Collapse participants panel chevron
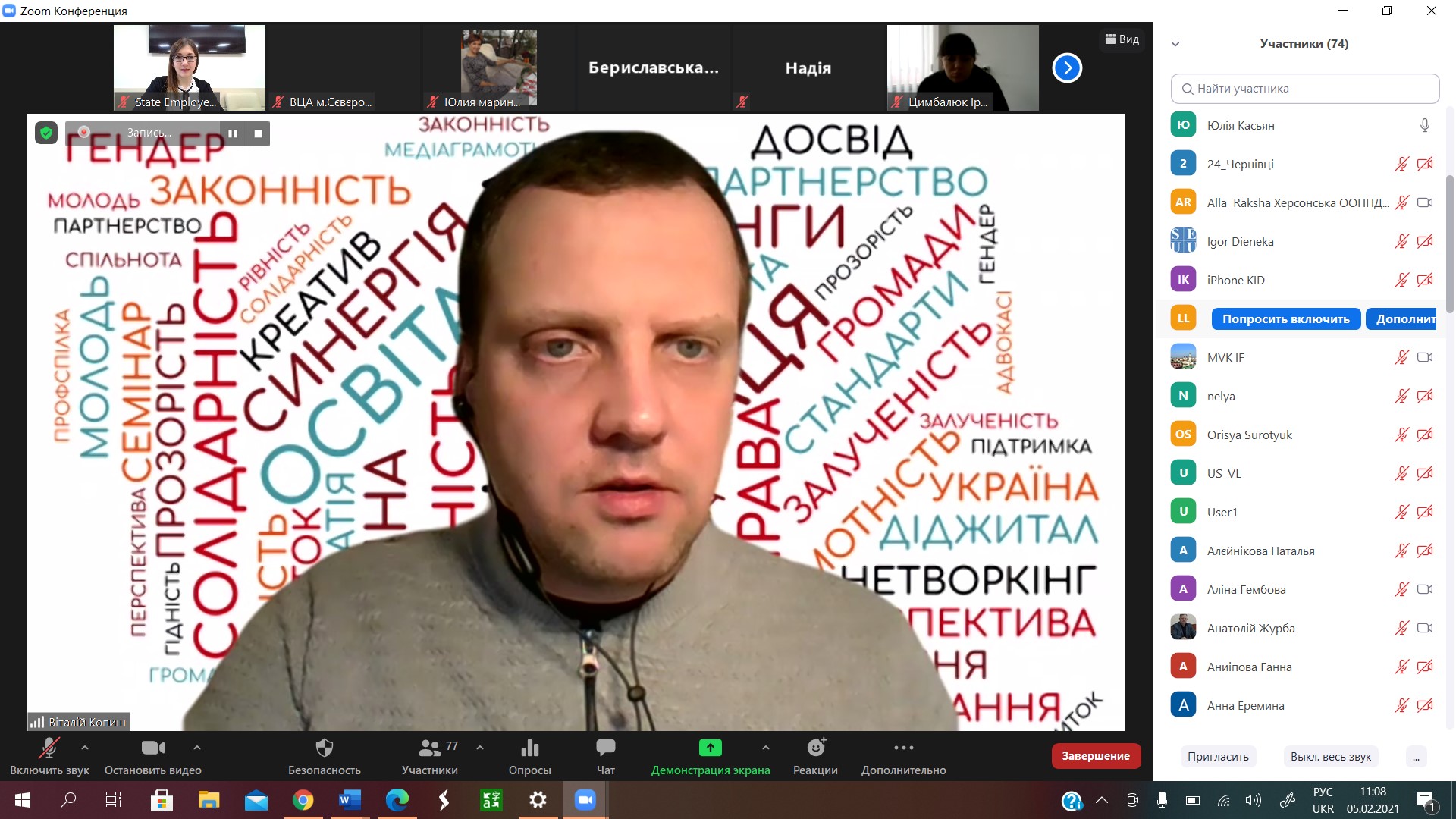The width and height of the screenshot is (1456, 819). 1175,44
